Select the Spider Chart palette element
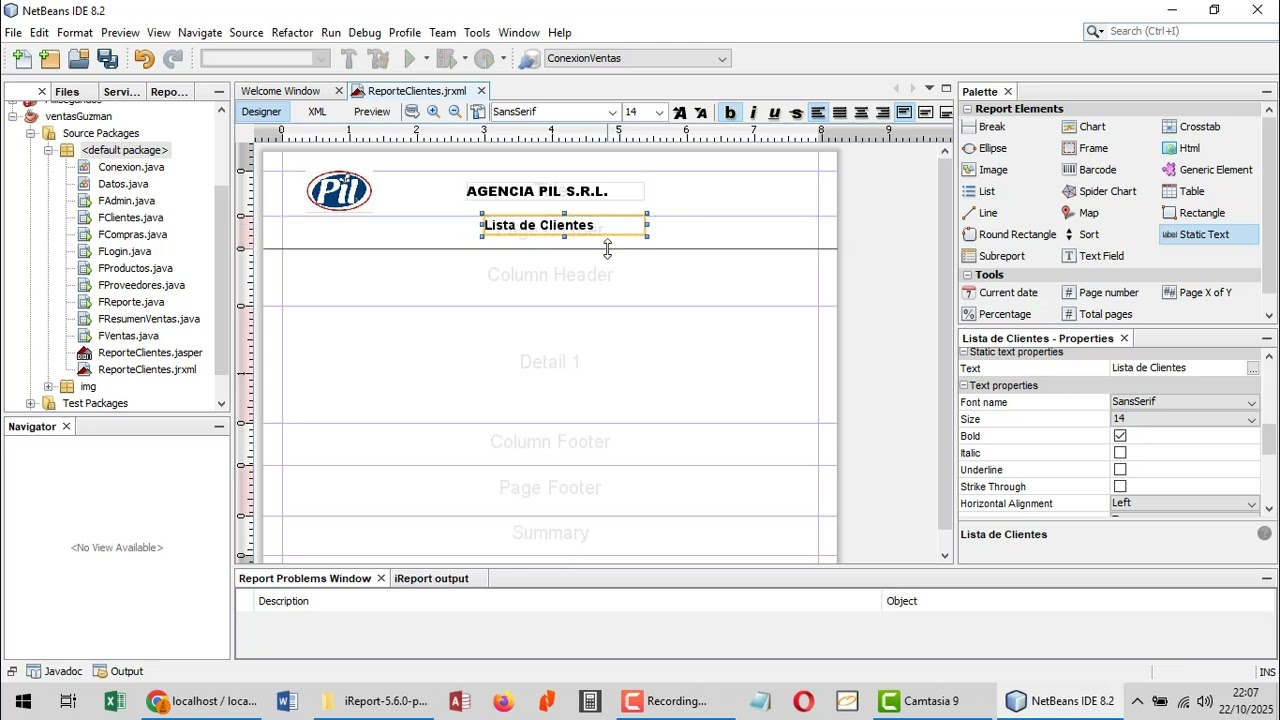1280x720 pixels. click(1099, 191)
